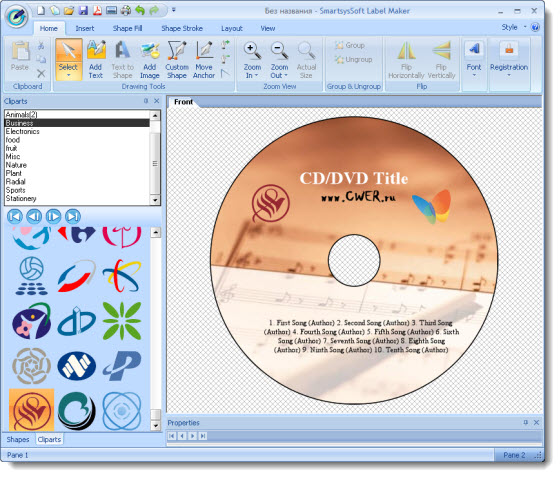
Task: Select the Front canvas tab
Action: pos(183,102)
